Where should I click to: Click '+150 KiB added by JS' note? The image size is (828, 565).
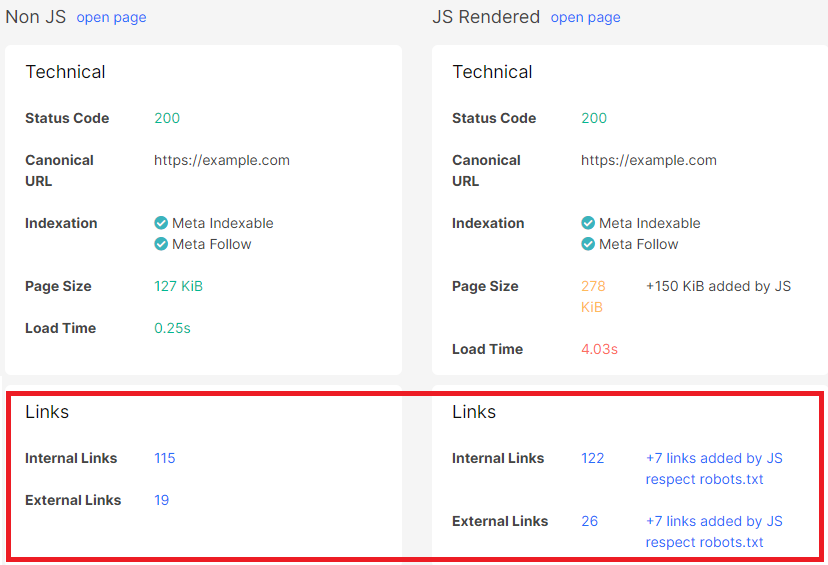[x=718, y=286]
